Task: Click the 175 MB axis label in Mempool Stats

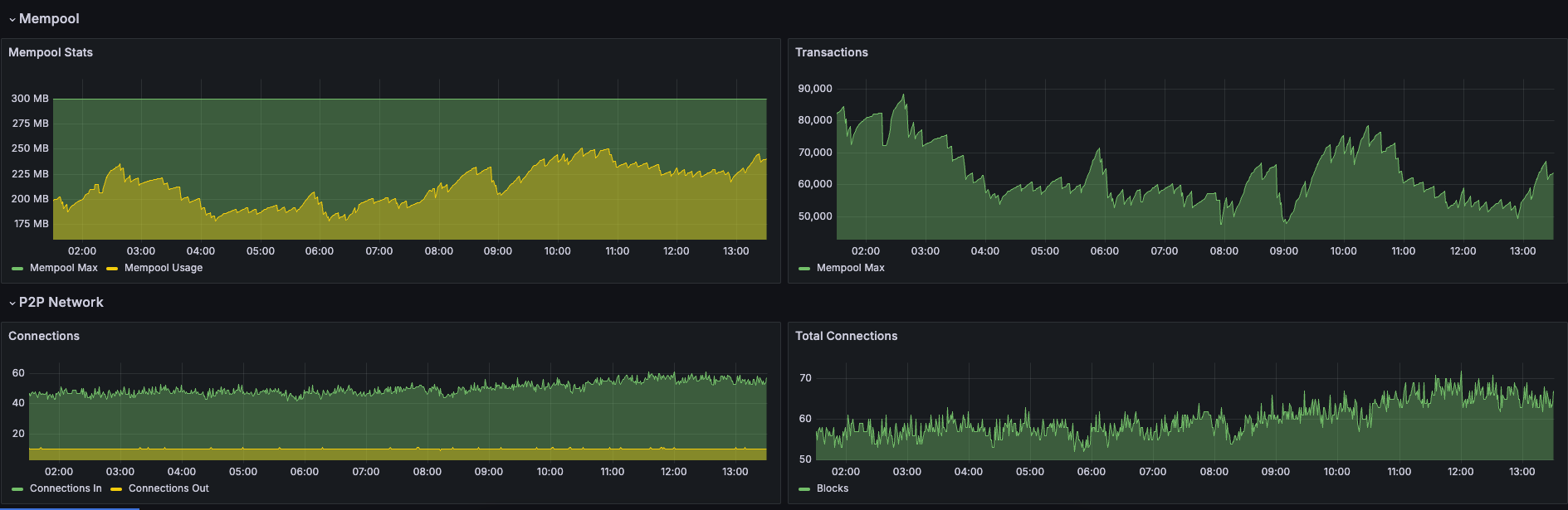Action: click(32, 224)
